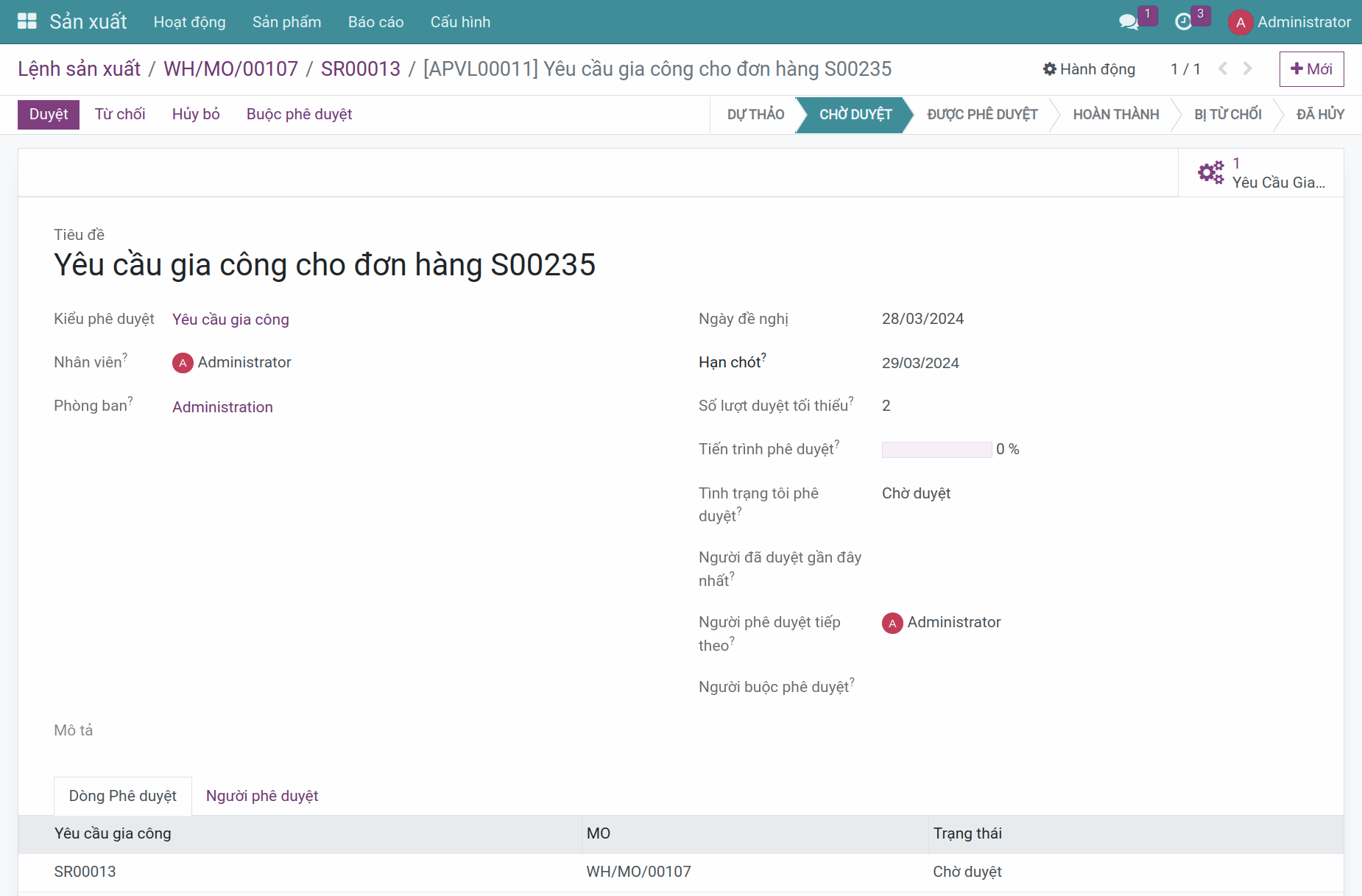The image size is (1362, 896).
Task: Click the Nhân viên Administrator employee value
Action: click(x=232, y=362)
